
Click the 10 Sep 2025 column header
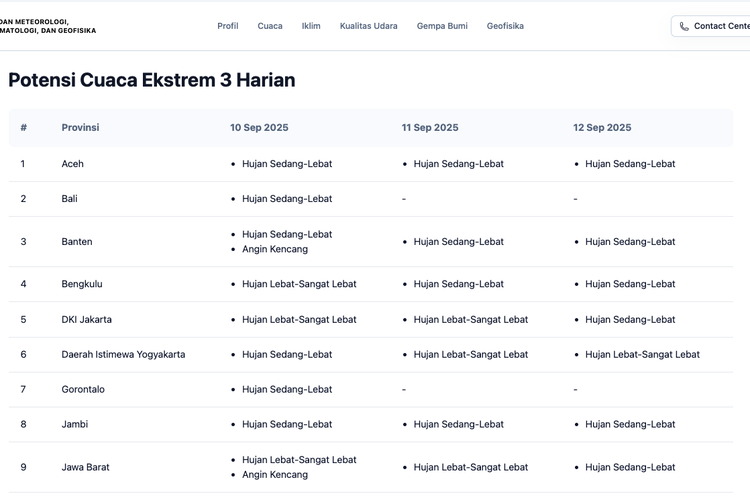click(x=259, y=128)
